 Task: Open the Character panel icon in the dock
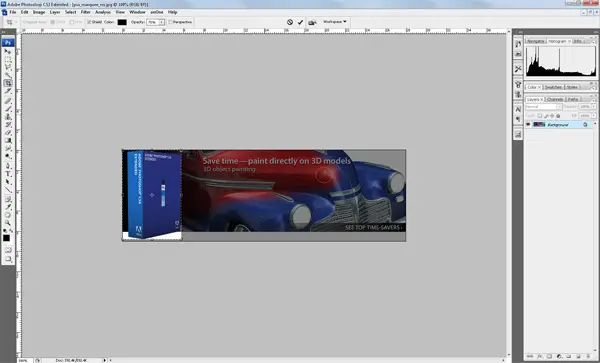pos(518,109)
